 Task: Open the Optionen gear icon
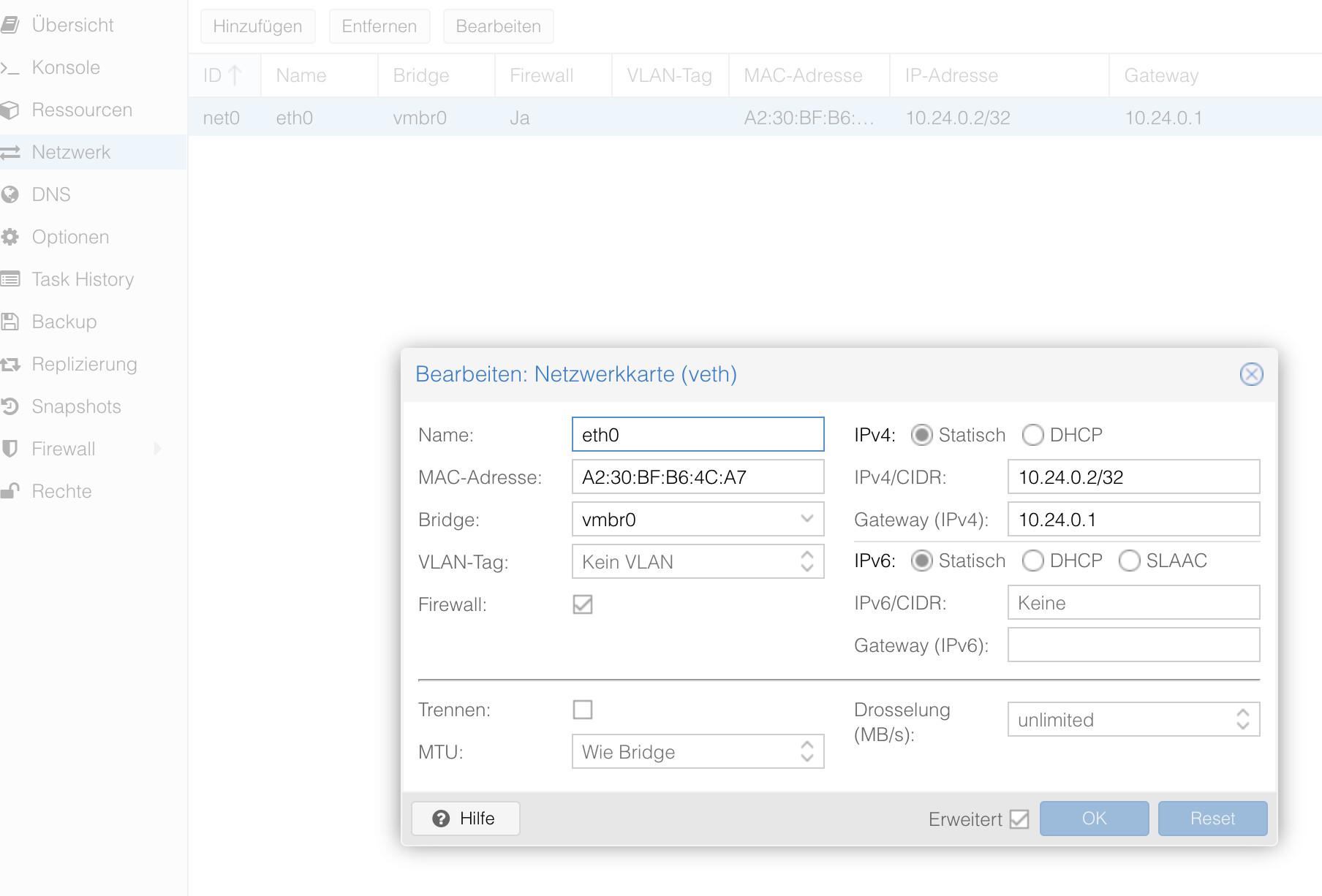point(10,237)
